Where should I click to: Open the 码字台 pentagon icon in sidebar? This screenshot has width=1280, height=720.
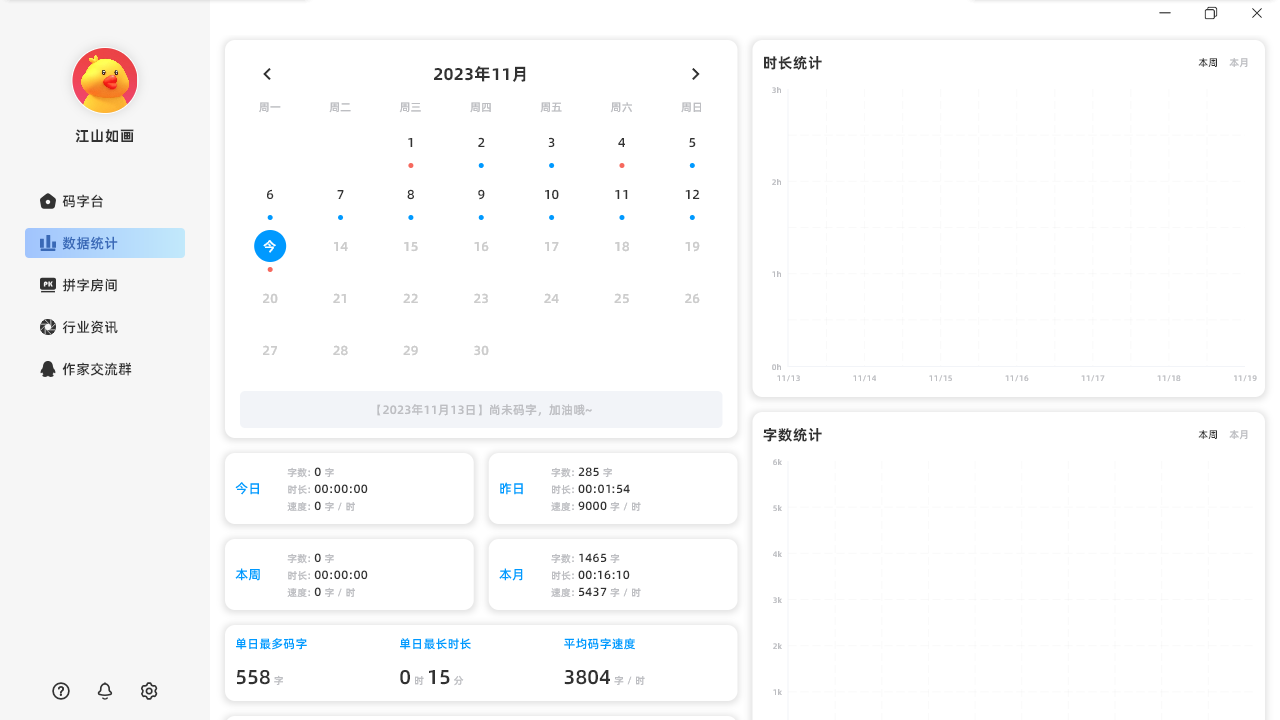coord(47,200)
